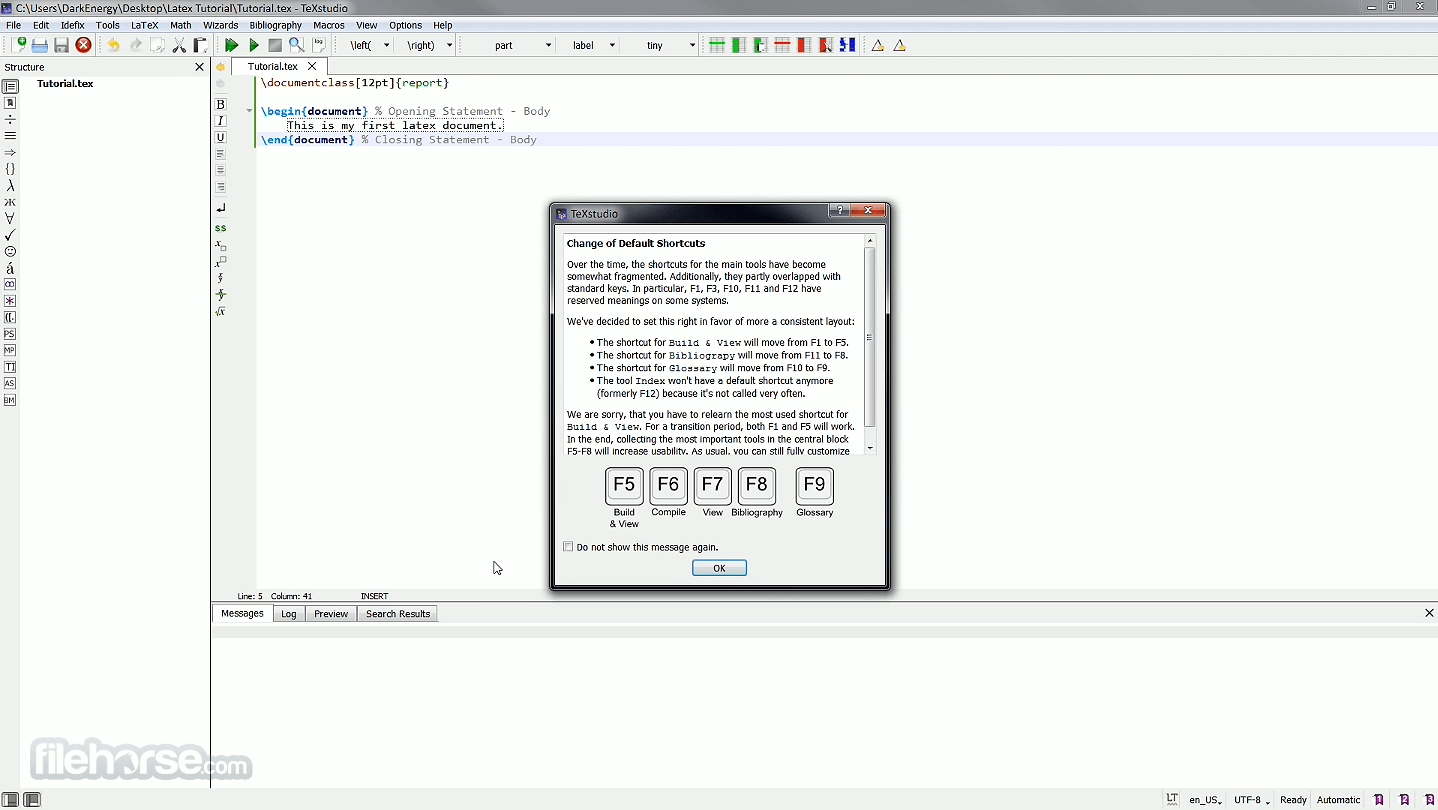
Task: Insert a square root with the √x icon
Action: 221,311
